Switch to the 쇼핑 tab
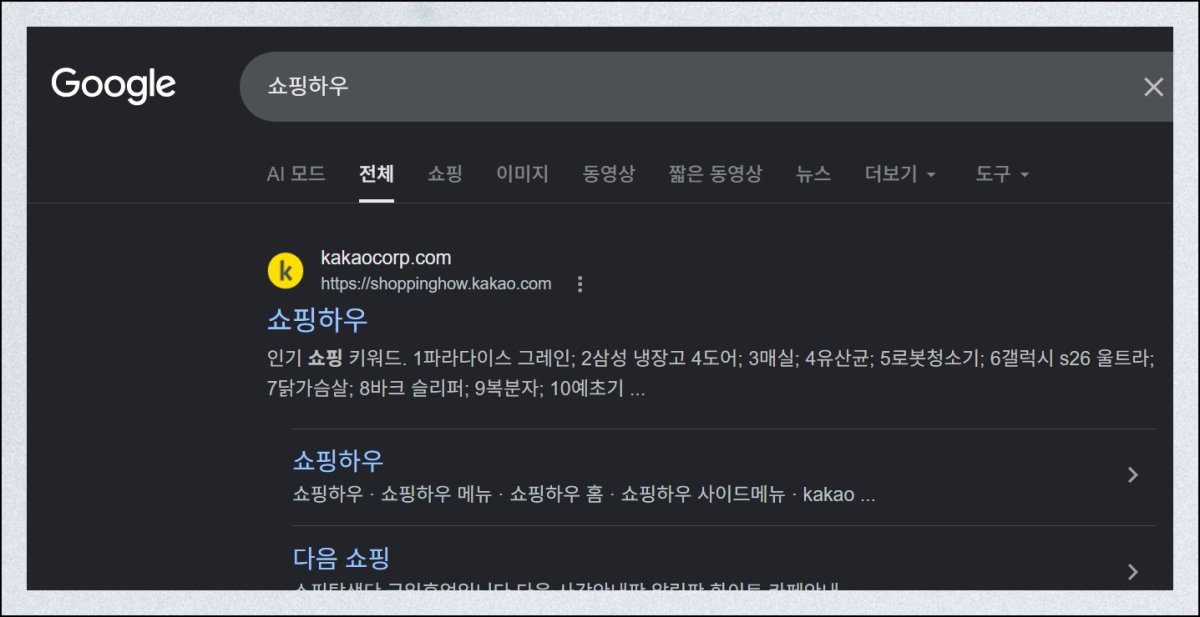 [x=445, y=174]
